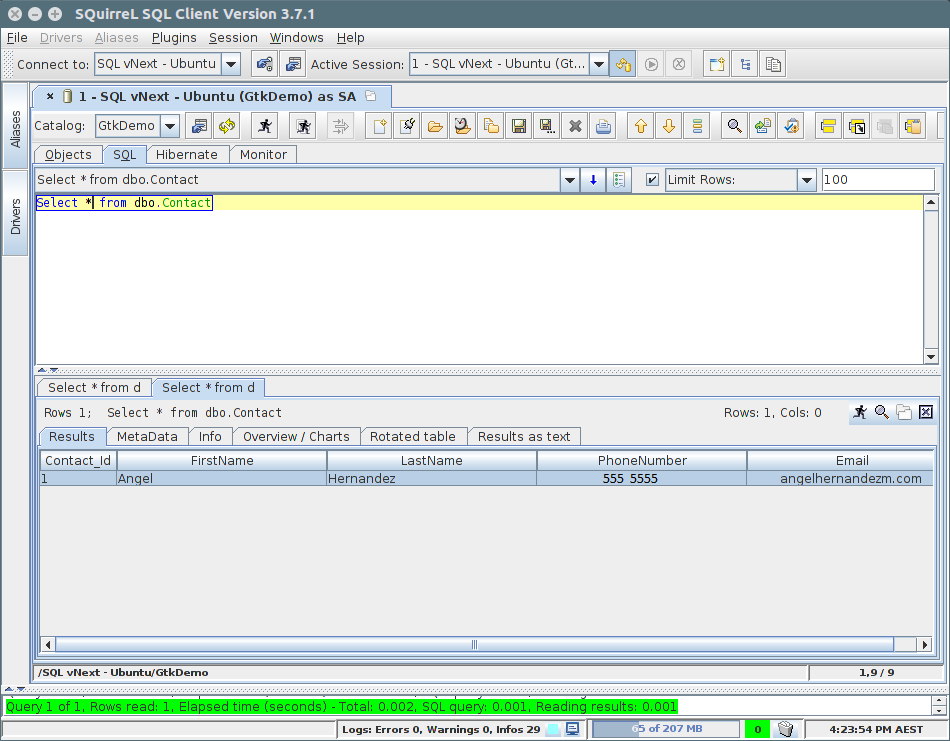Click the rerun query icon in results
The height and width of the screenshot is (741, 950).
point(859,412)
